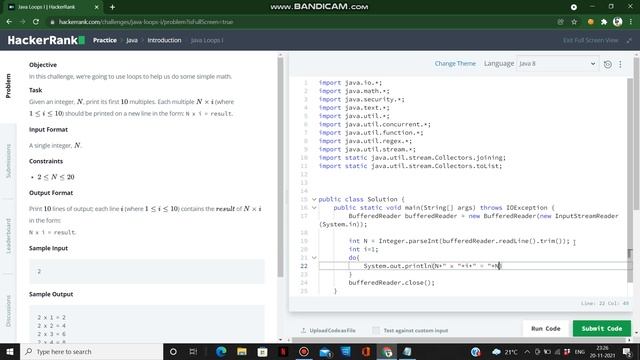The image size is (640, 360).
Task: Click the HackerRank logo
Action: pos(46,40)
